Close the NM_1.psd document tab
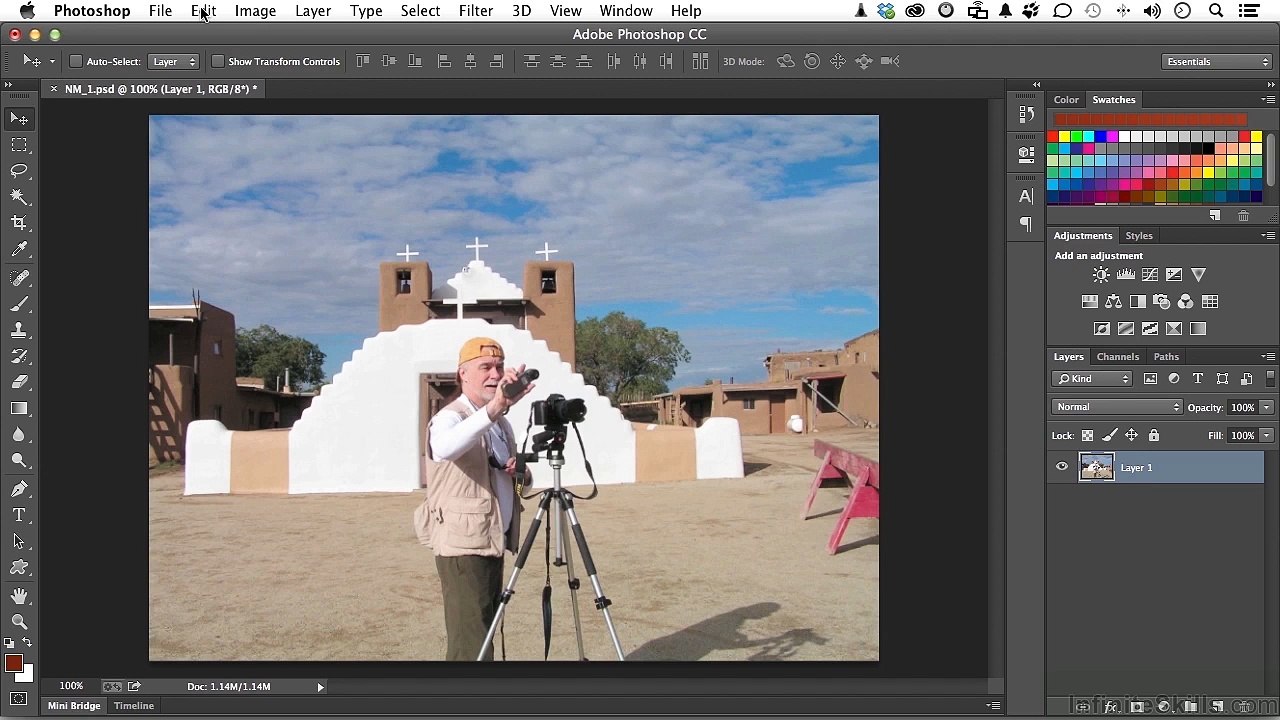Viewport: 1280px width, 720px height. (x=54, y=89)
